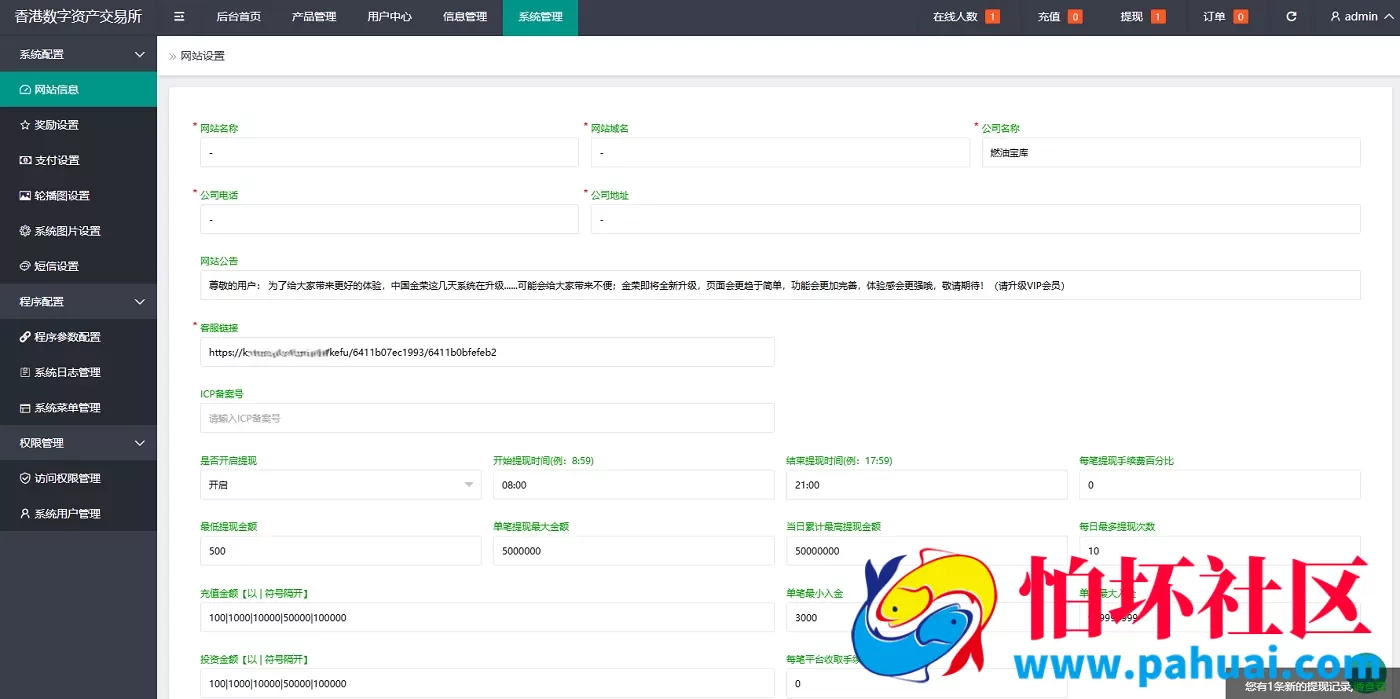
Task: Click the refresh icon in top bar
Action: pos(1291,17)
